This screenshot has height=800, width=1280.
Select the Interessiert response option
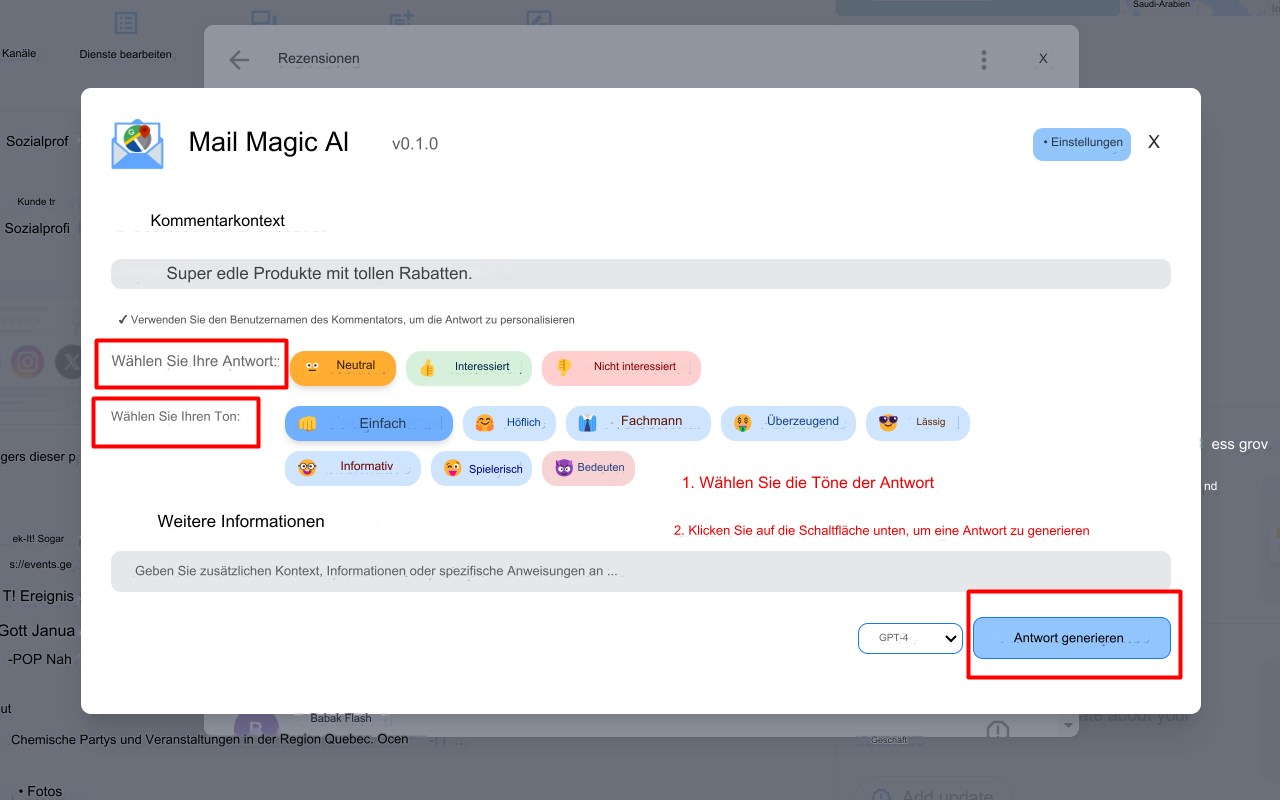coord(470,368)
